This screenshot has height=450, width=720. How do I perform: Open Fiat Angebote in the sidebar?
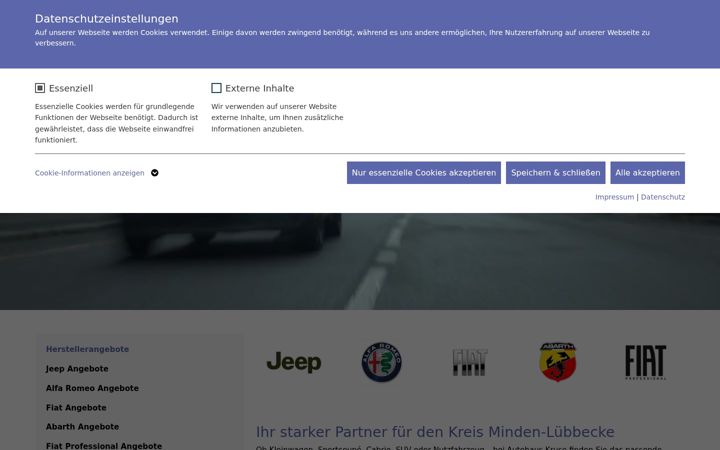click(x=76, y=407)
